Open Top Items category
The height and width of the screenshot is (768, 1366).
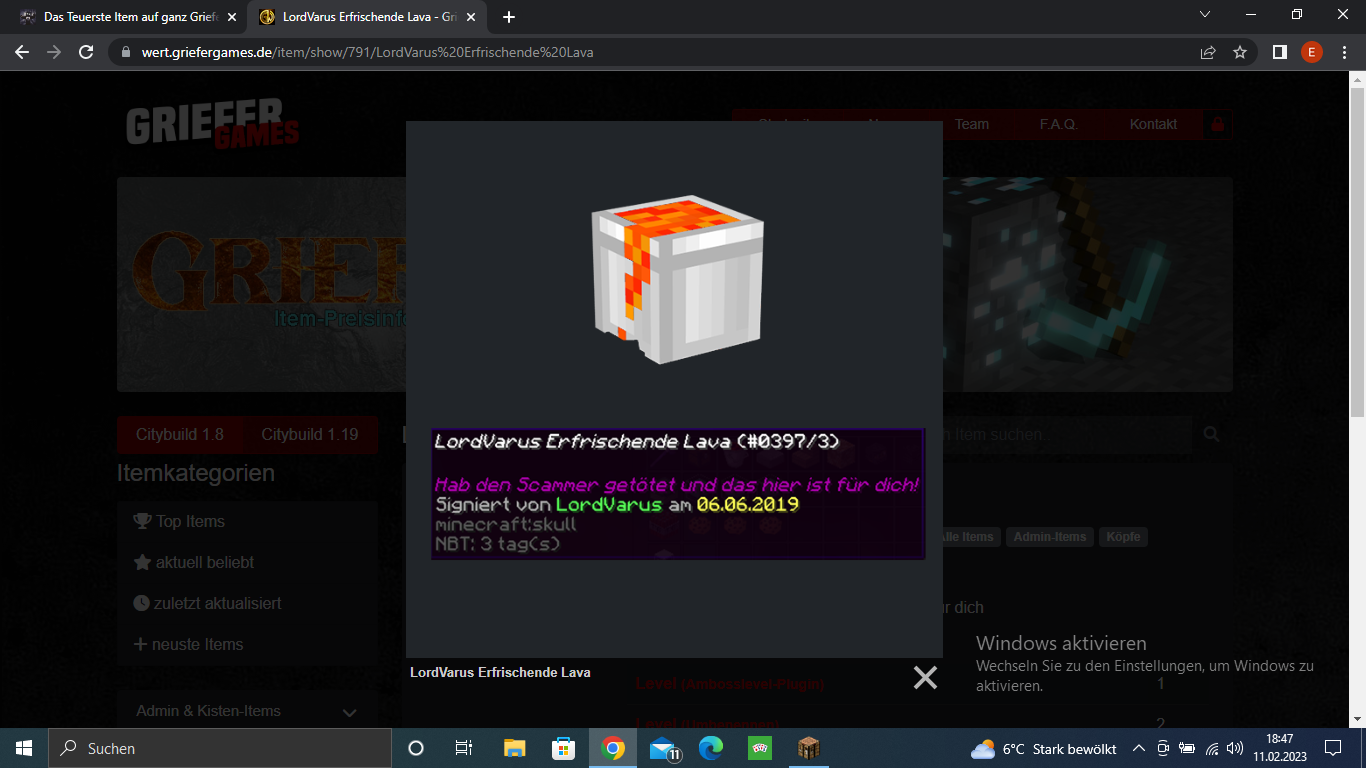pyautogui.click(x=180, y=521)
